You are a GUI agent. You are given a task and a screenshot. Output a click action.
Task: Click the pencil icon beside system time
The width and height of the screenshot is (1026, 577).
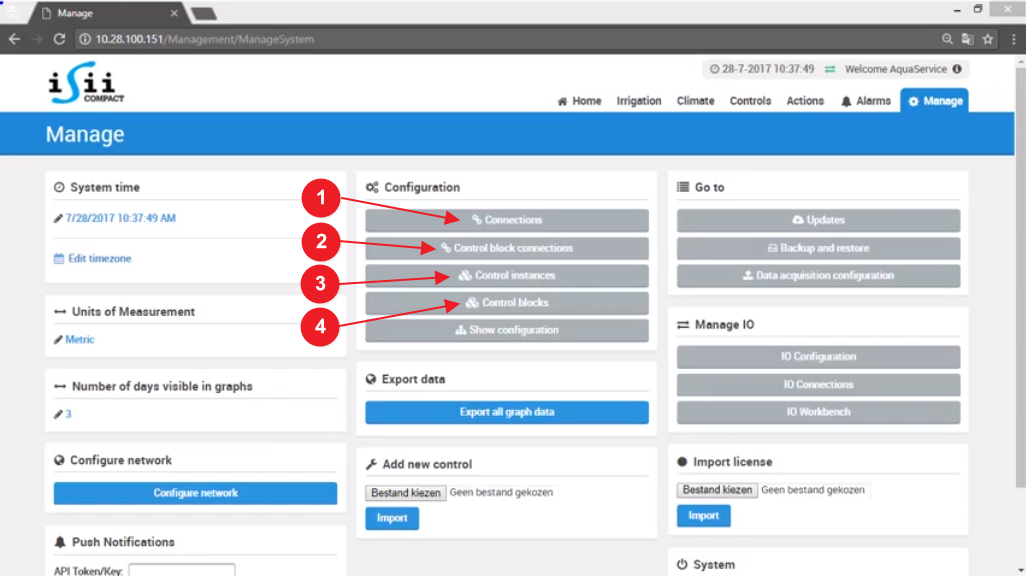coord(58,219)
